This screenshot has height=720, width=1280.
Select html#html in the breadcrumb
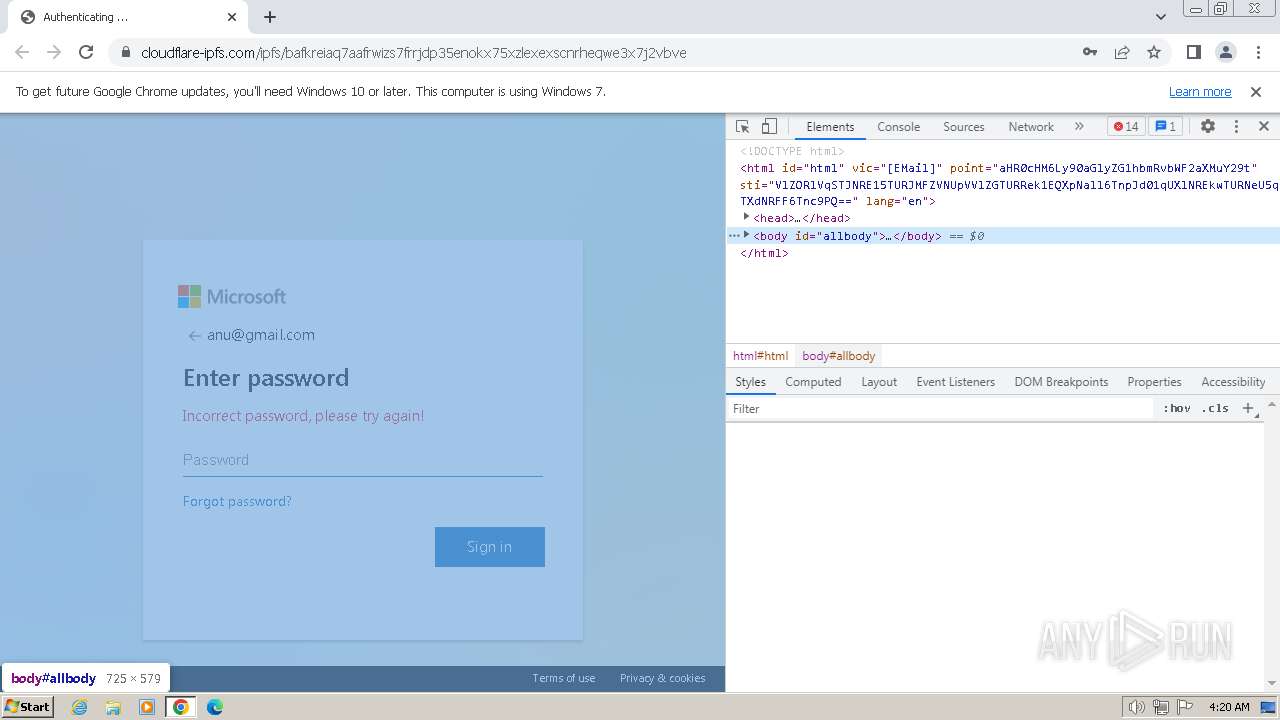point(760,356)
